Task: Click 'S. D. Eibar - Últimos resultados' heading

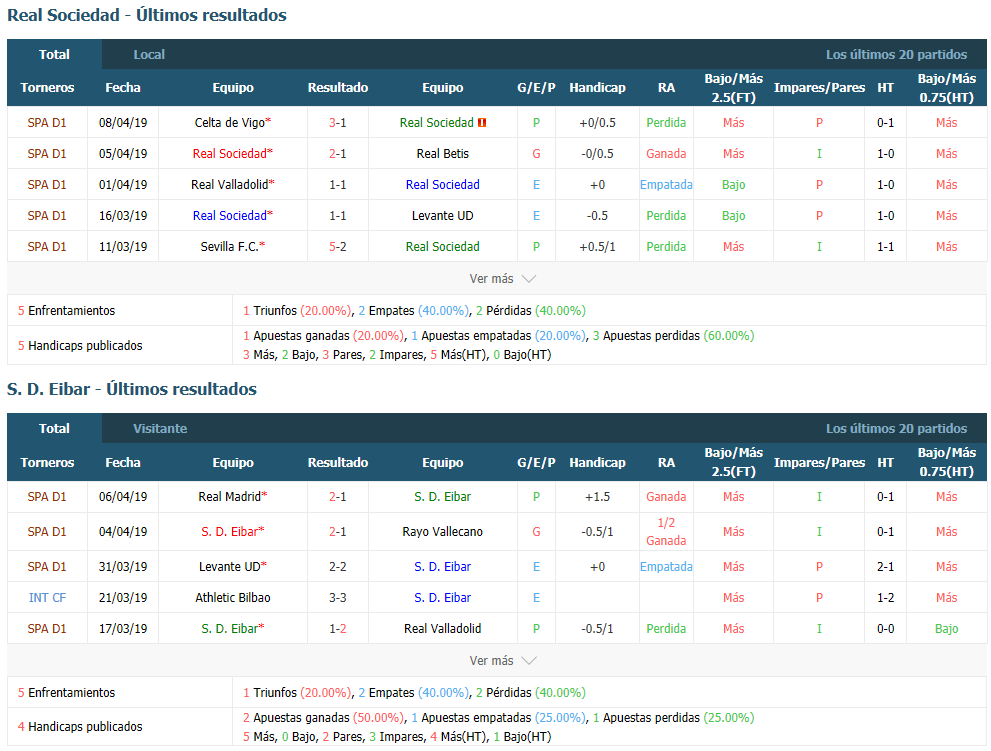Action: [x=132, y=389]
